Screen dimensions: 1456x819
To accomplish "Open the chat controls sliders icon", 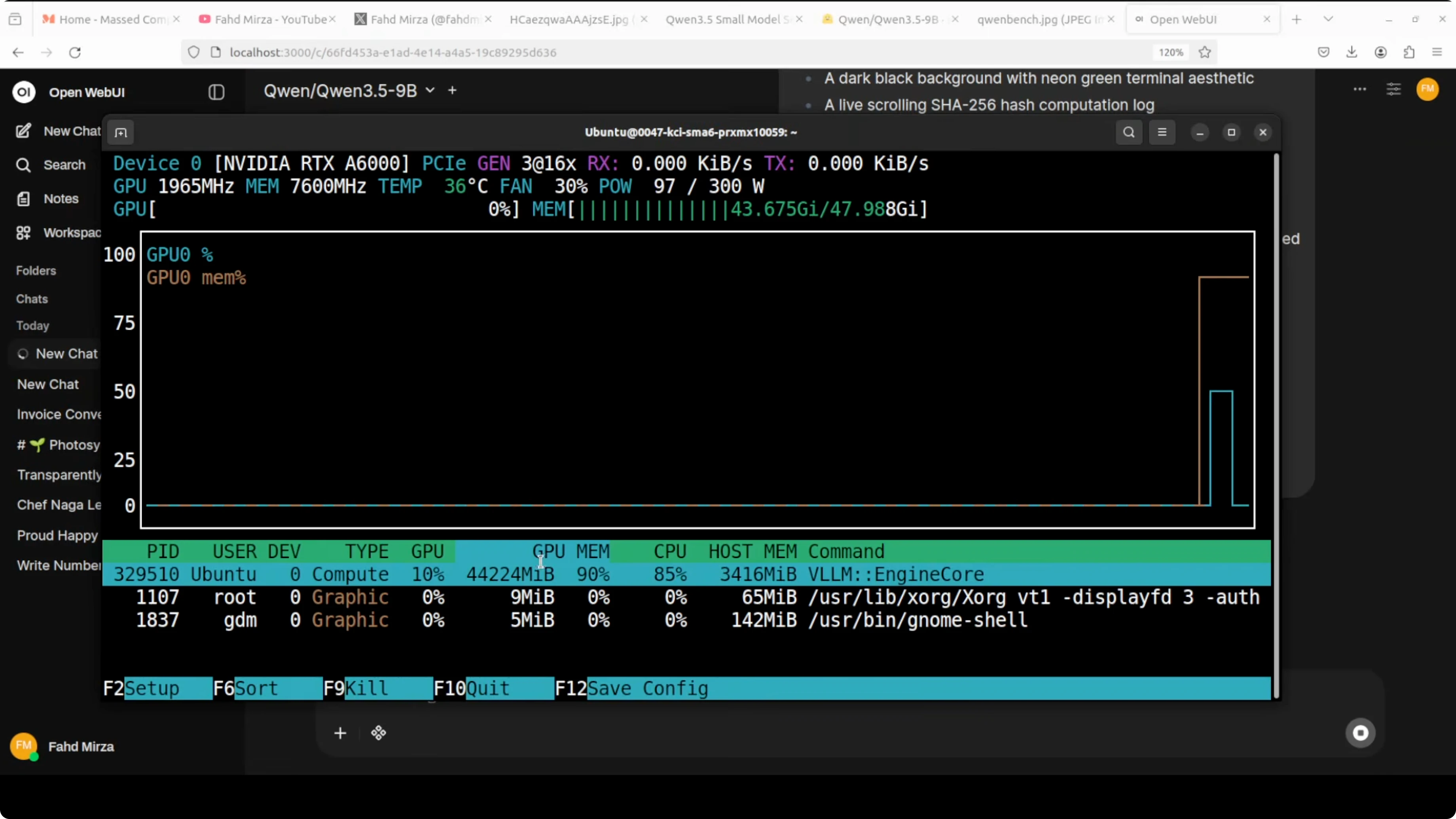I will coord(1393,89).
